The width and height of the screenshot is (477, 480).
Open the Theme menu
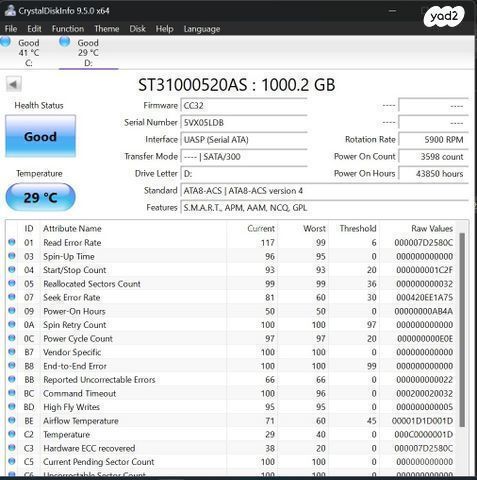coord(106,29)
